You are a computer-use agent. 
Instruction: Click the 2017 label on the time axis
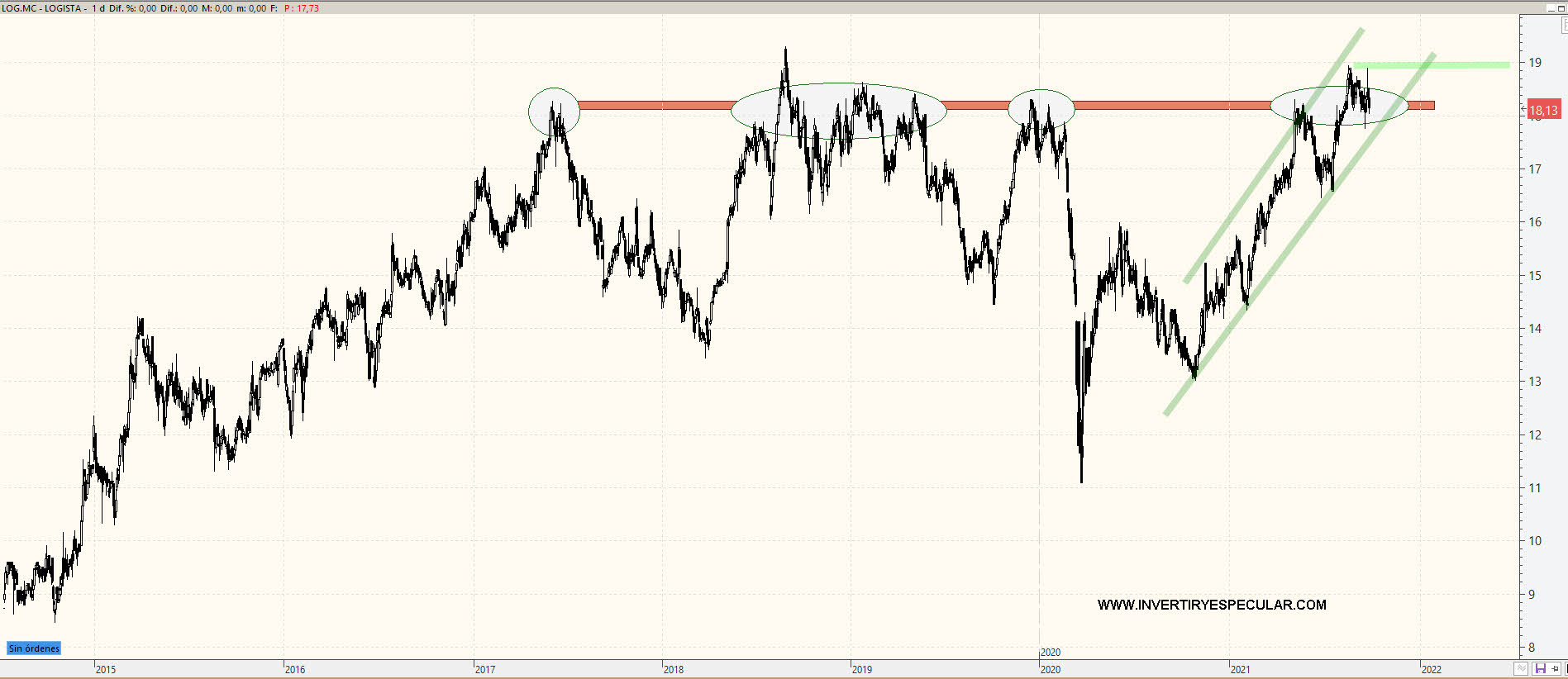485,669
